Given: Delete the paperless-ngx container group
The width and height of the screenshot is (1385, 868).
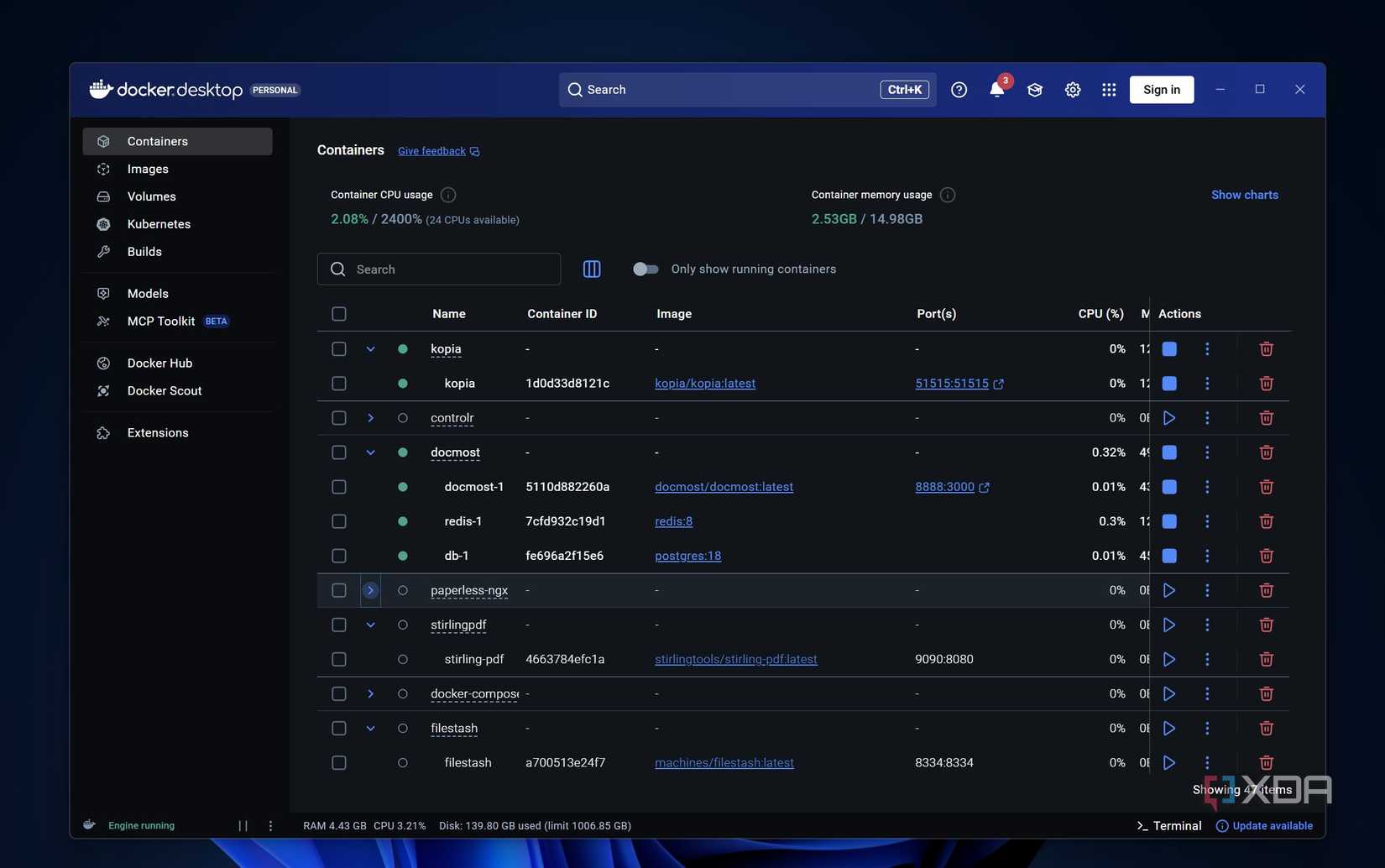Looking at the screenshot, I should [x=1266, y=591].
